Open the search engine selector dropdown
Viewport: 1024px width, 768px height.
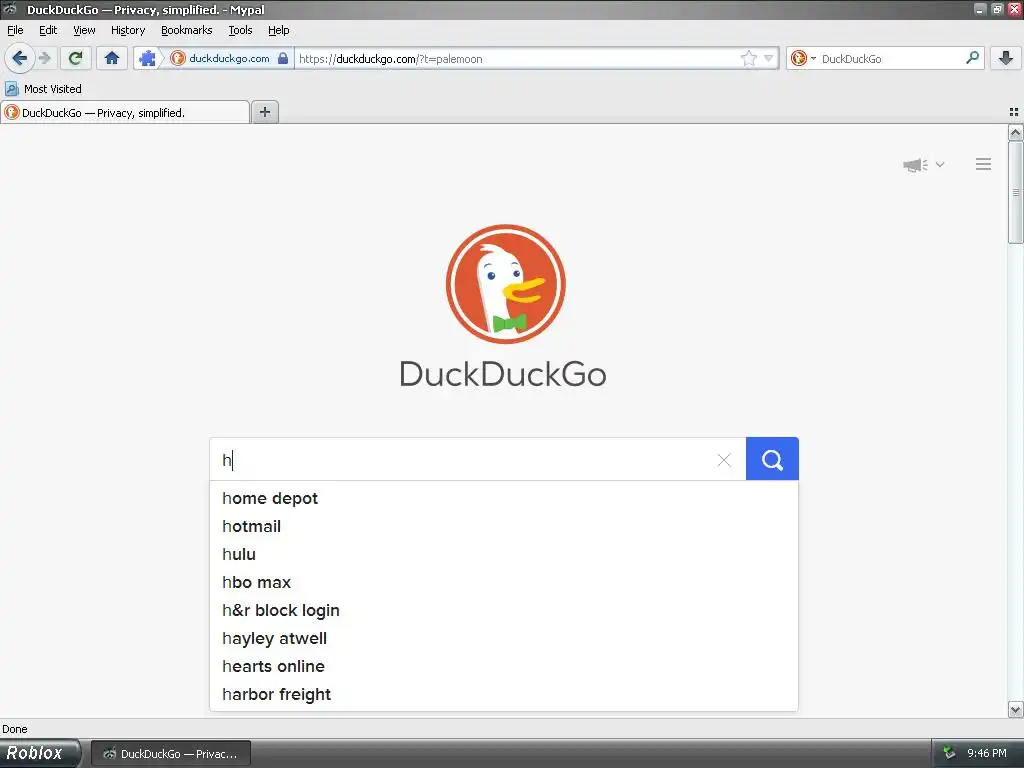[803, 58]
